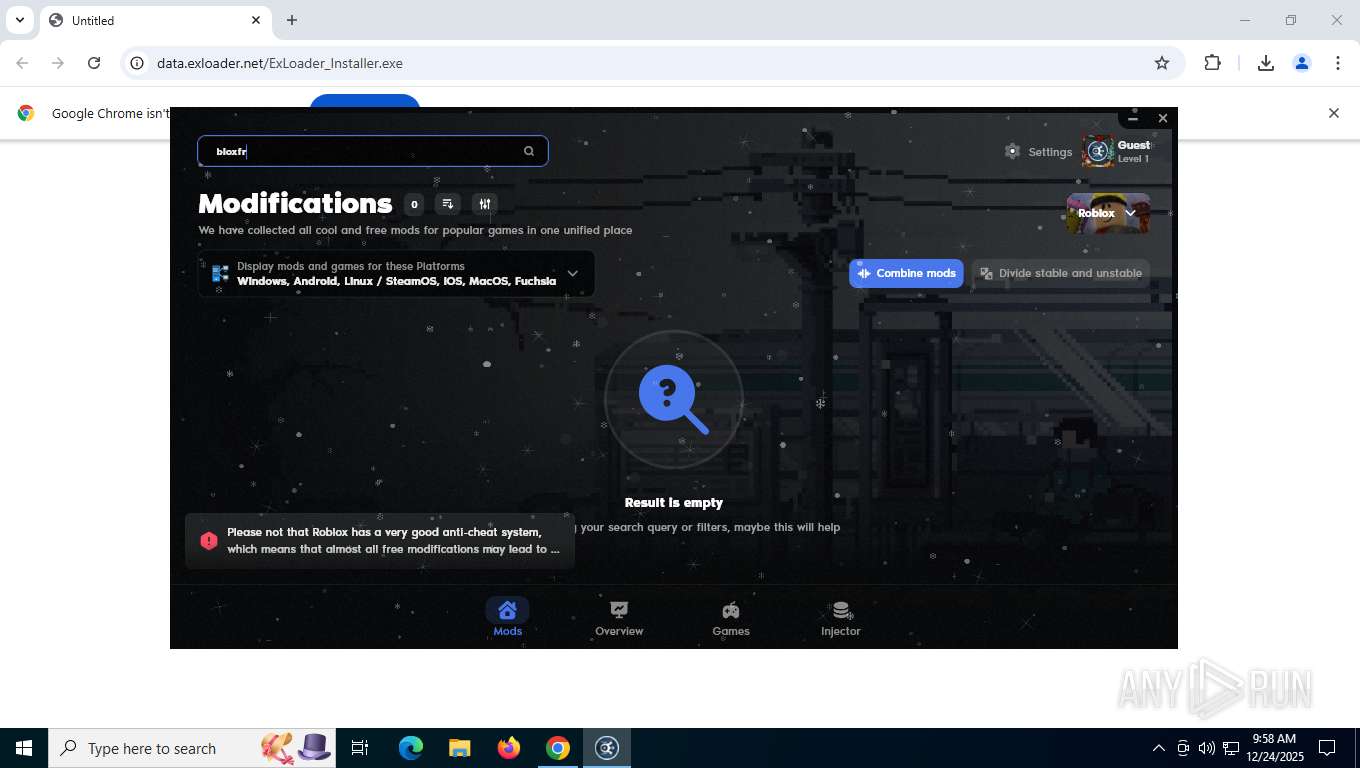Image resolution: width=1360 pixels, height=768 pixels.
Task: Click the sort mods icon
Action: coord(448,204)
